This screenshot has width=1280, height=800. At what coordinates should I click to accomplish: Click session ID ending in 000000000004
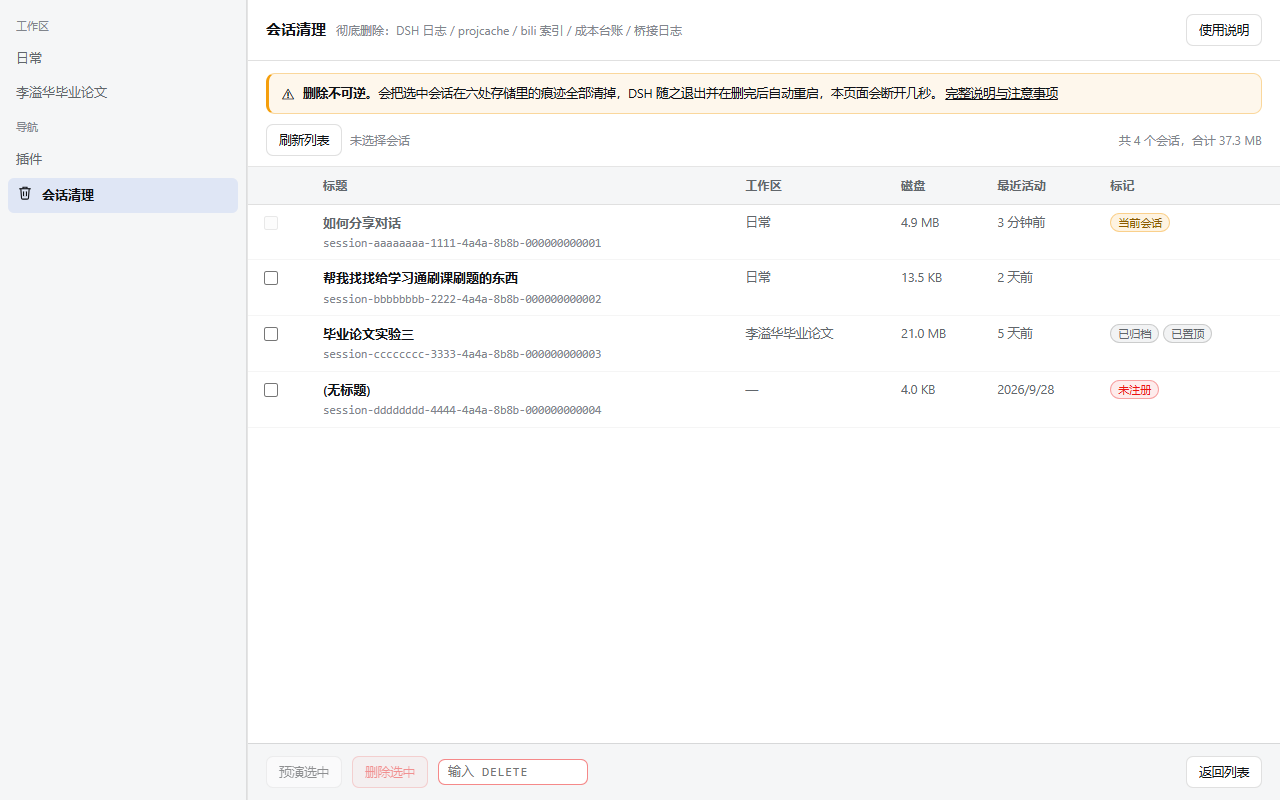pos(462,410)
